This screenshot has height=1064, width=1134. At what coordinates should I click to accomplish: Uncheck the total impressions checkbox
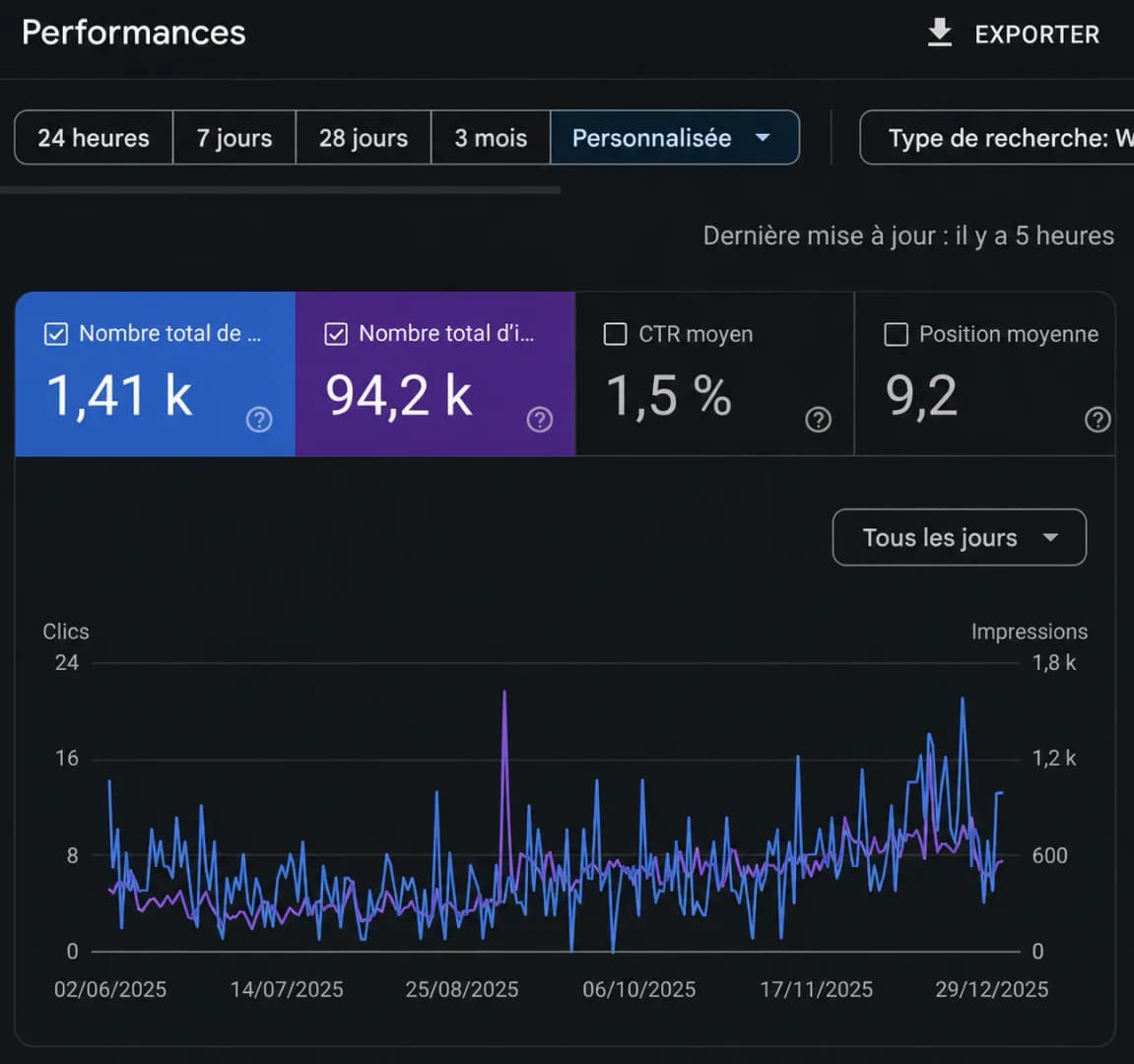[336, 334]
